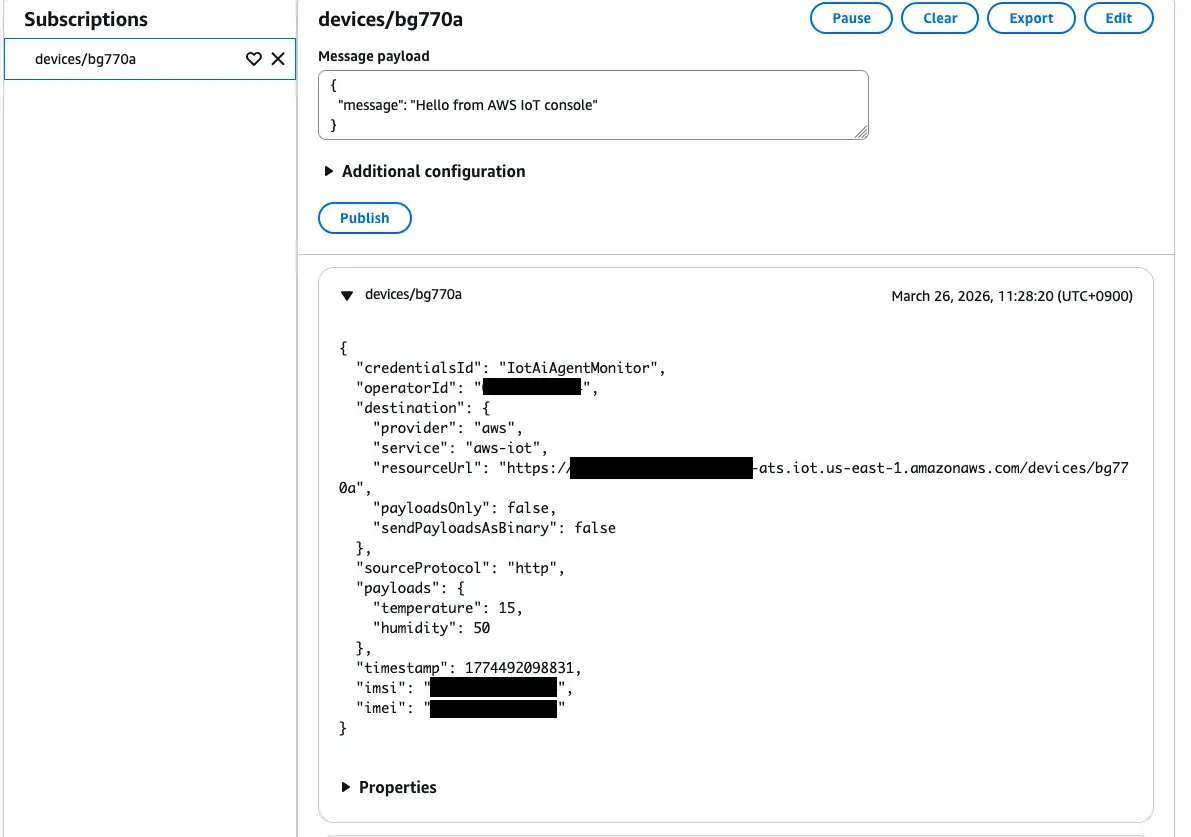Screen dimensions: 1191x837
Task: Click inside the Message payload editor
Action: click(x=593, y=104)
